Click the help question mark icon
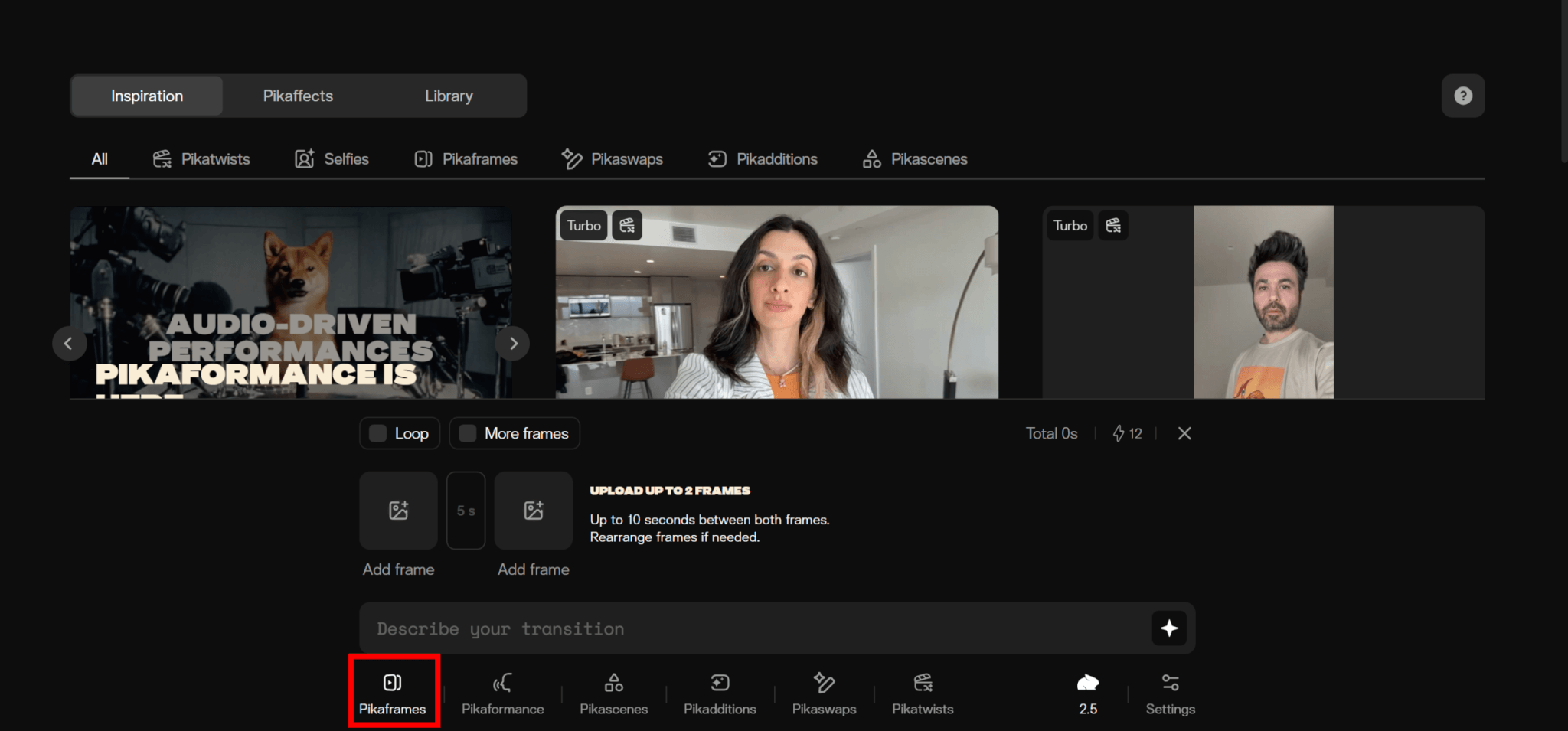This screenshot has height=731, width=1568. coord(1462,96)
